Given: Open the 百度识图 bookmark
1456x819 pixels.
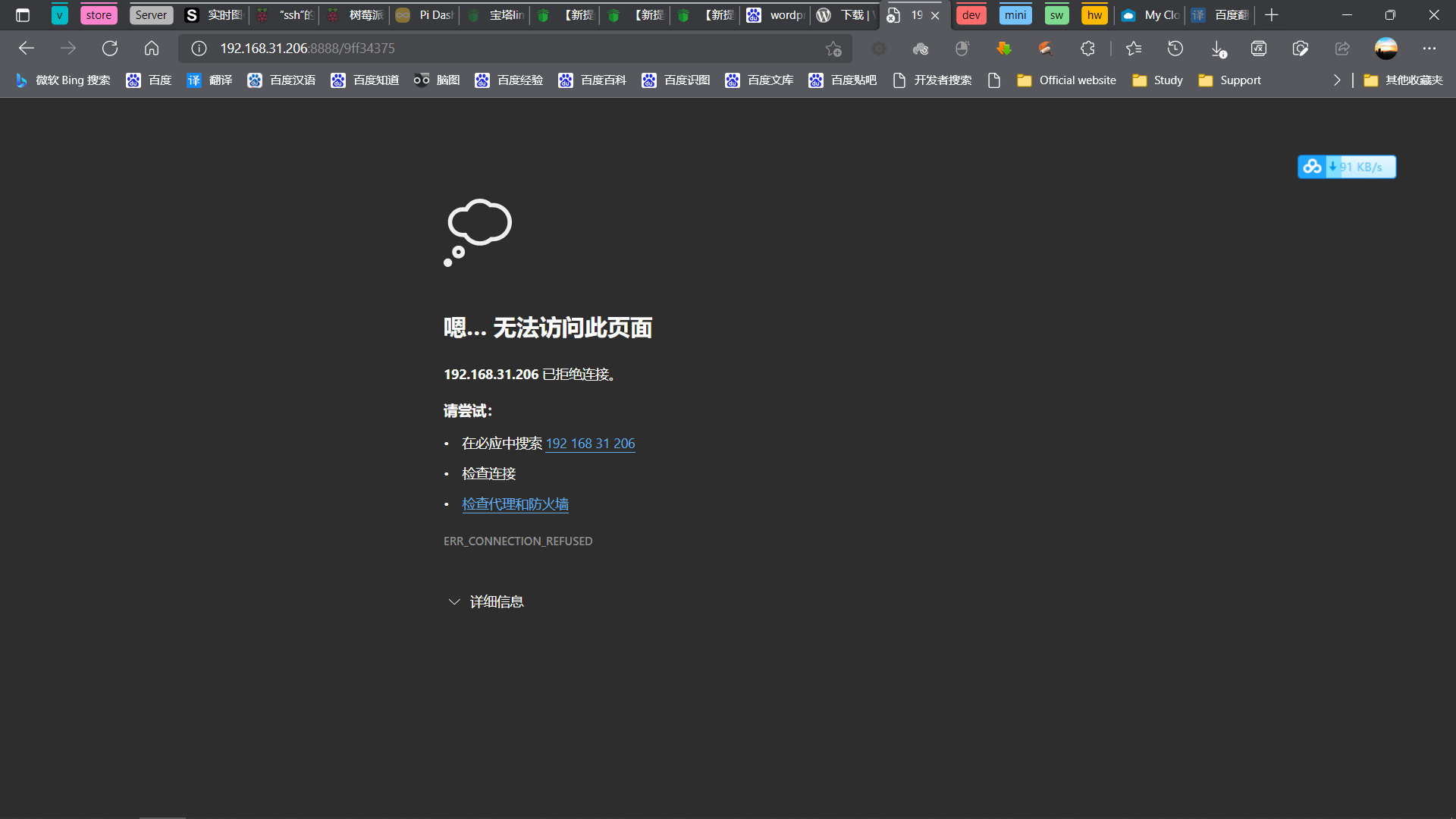Looking at the screenshot, I should pos(676,80).
